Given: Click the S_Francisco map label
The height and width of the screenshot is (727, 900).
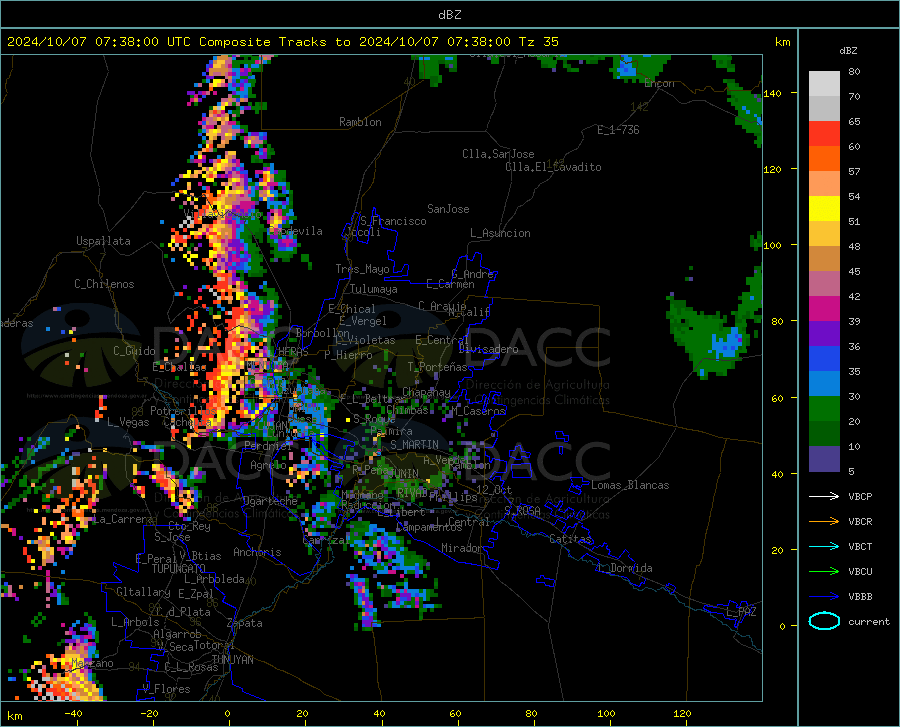Looking at the screenshot, I should pyautogui.click(x=393, y=221).
